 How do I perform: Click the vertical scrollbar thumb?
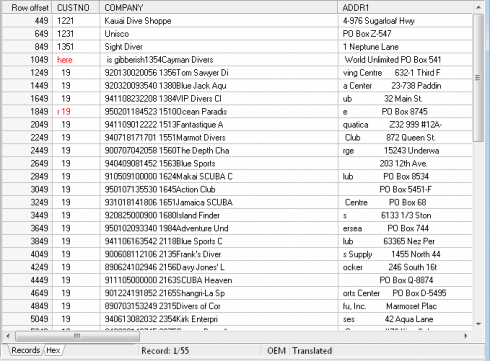tap(478, 77)
